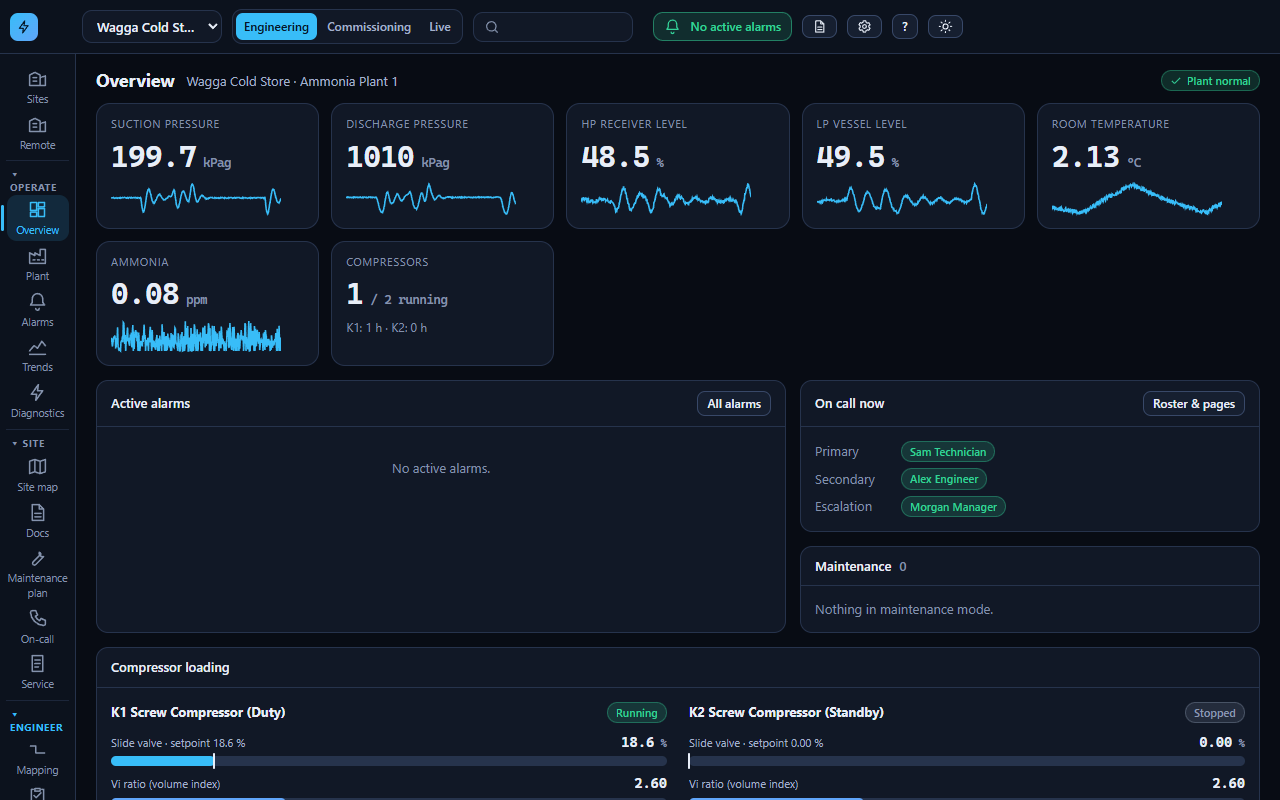Switch to Commissioning mode tab
This screenshot has height=800, width=1280.
pos(369,27)
